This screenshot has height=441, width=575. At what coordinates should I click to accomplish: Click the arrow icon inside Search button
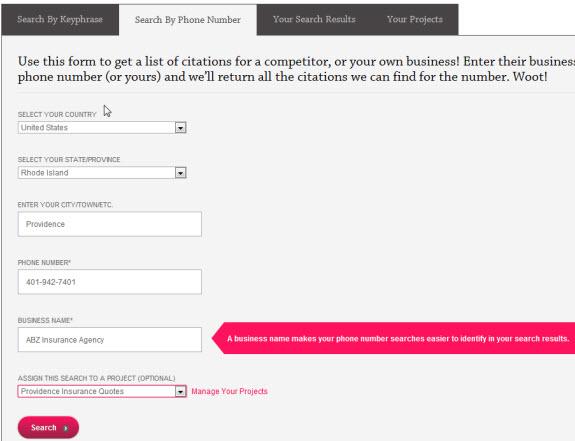(x=66, y=428)
